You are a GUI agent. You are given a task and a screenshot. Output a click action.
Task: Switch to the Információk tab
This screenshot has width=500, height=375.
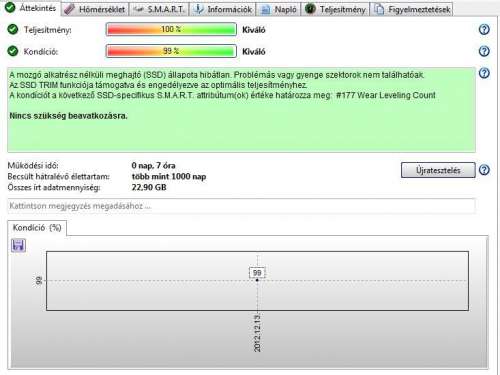pos(223,9)
